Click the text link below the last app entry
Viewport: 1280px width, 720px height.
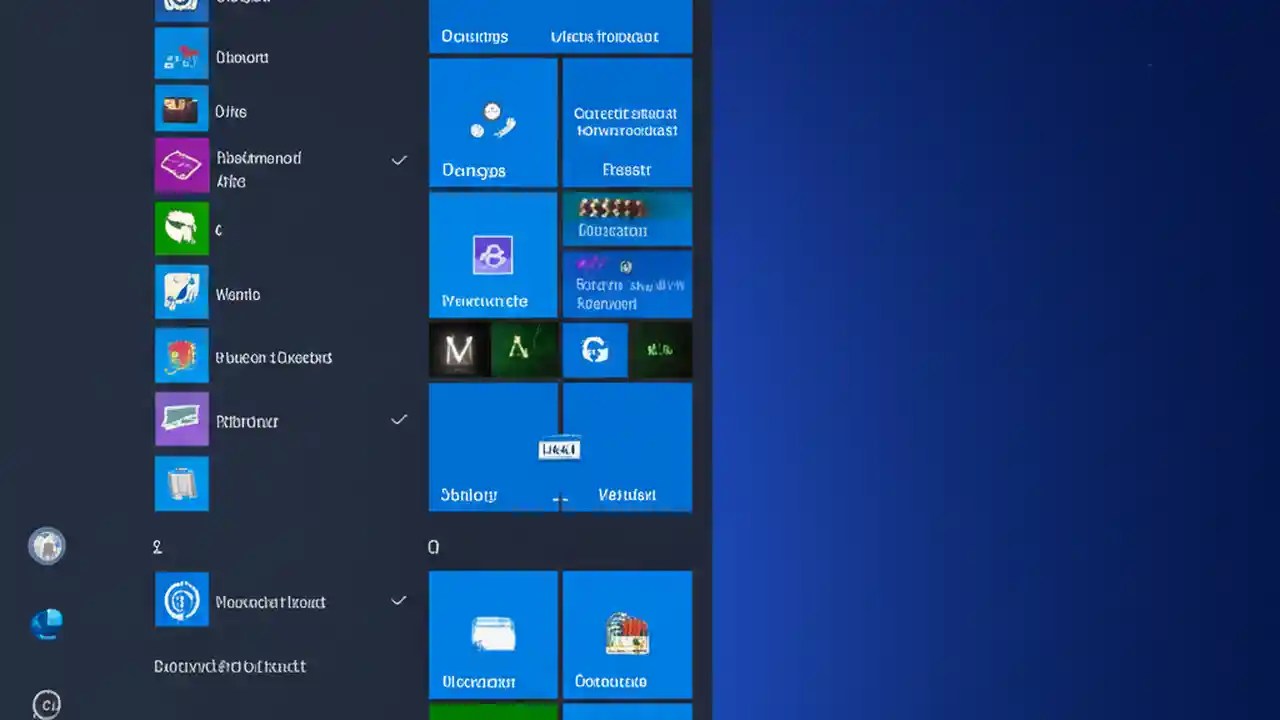(x=229, y=666)
